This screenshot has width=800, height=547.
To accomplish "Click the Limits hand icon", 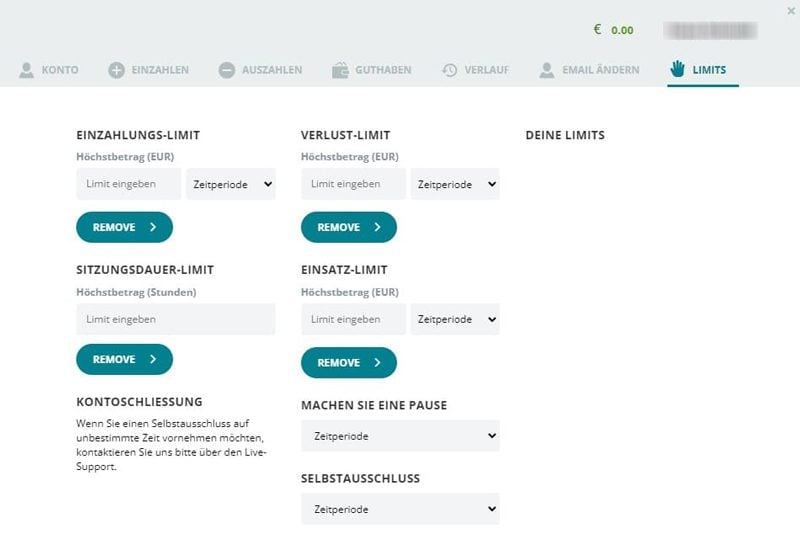I will pyautogui.click(x=678, y=69).
